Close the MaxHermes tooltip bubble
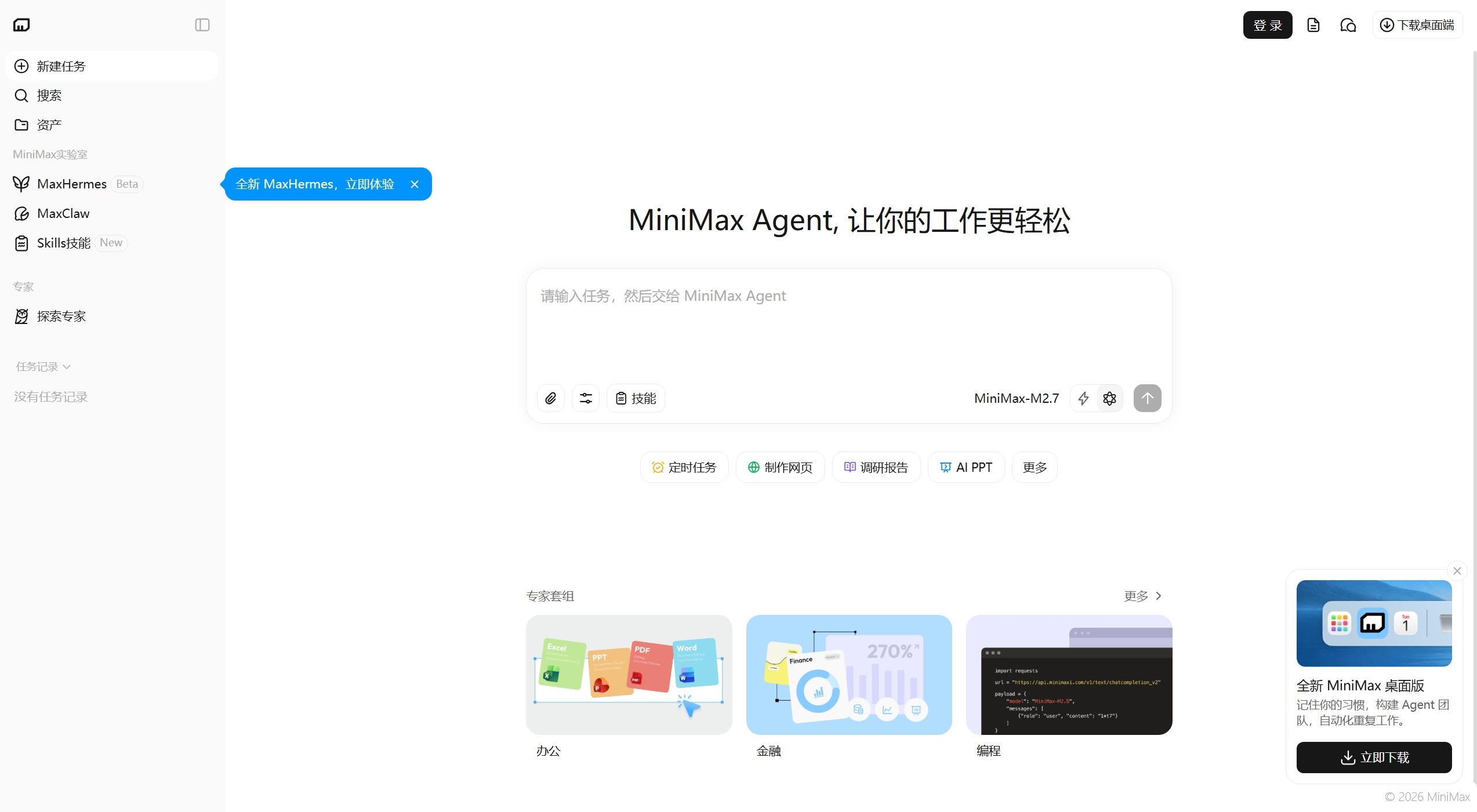The image size is (1477, 812). click(415, 184)
